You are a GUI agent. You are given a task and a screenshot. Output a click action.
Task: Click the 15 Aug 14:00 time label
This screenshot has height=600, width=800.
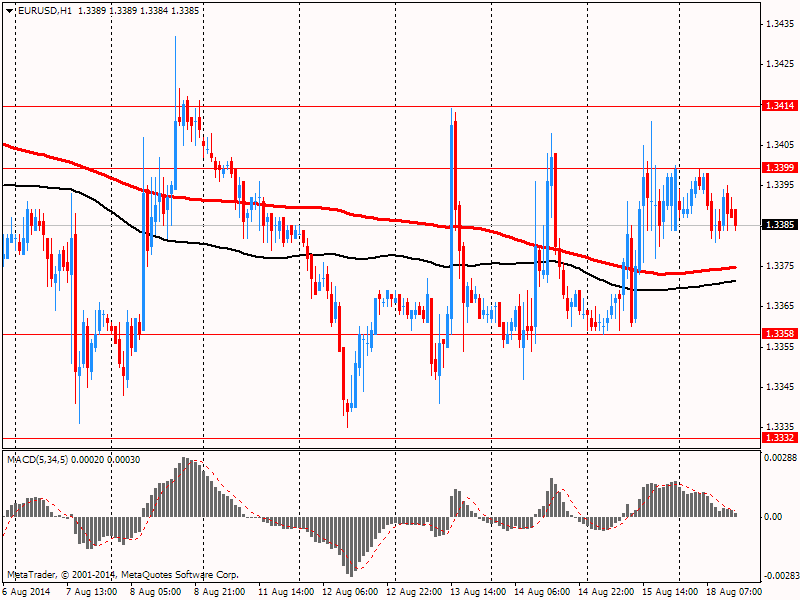click(670, 592)
